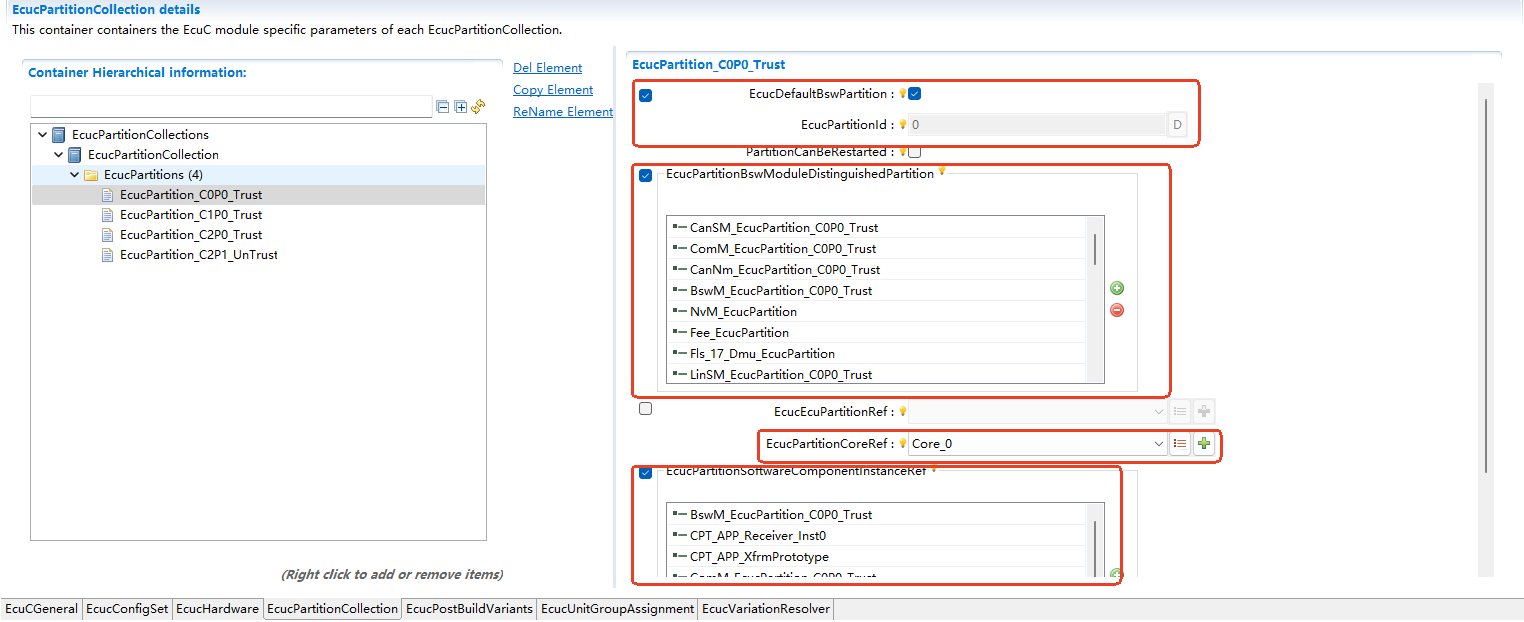Click red remove icon in the DistinguishedPartition list
The image size is (1524, 622).
(1117, 310)
